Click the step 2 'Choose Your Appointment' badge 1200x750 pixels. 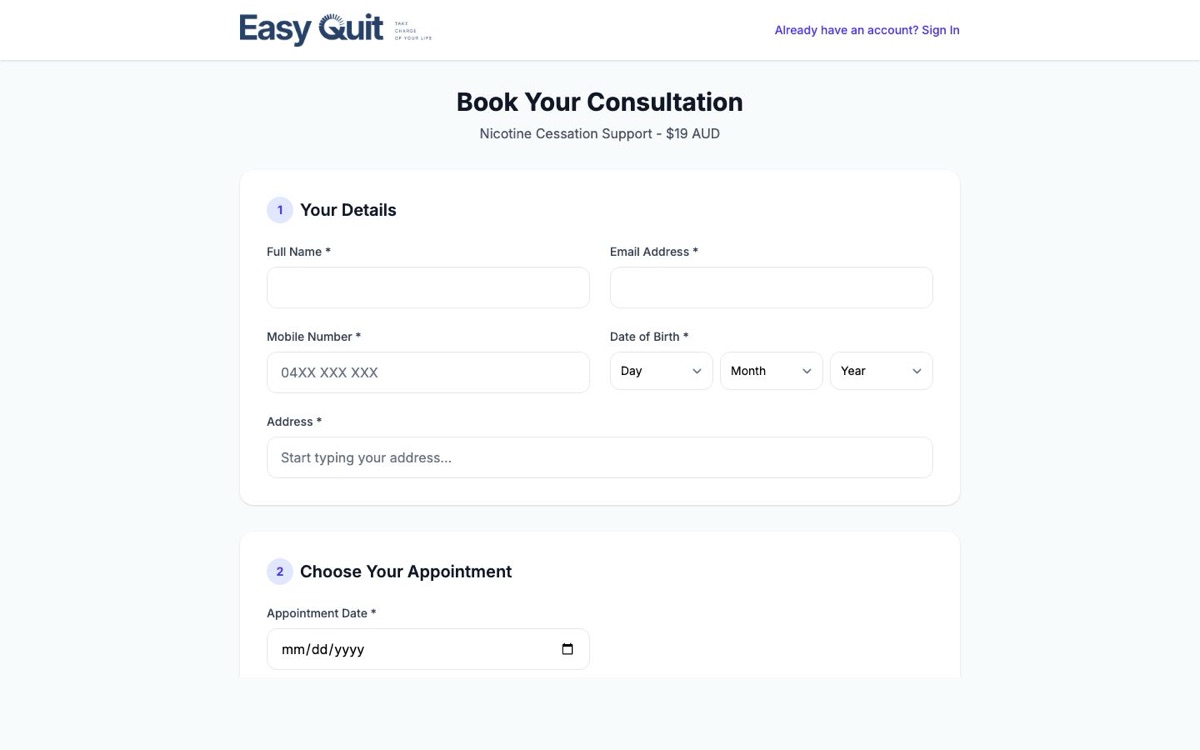[x=279, y=571]
